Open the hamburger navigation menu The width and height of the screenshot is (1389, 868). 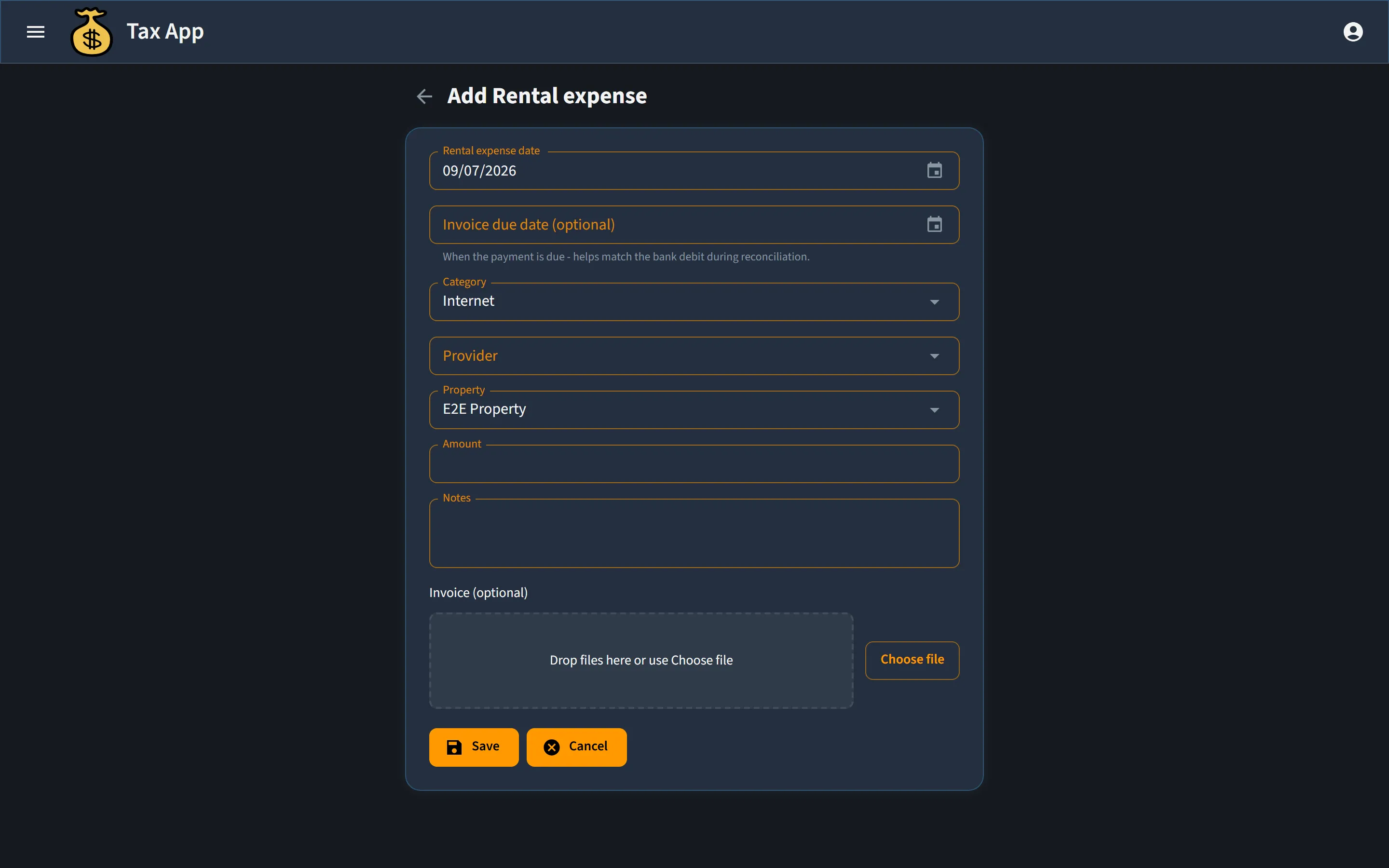(36, 31)
